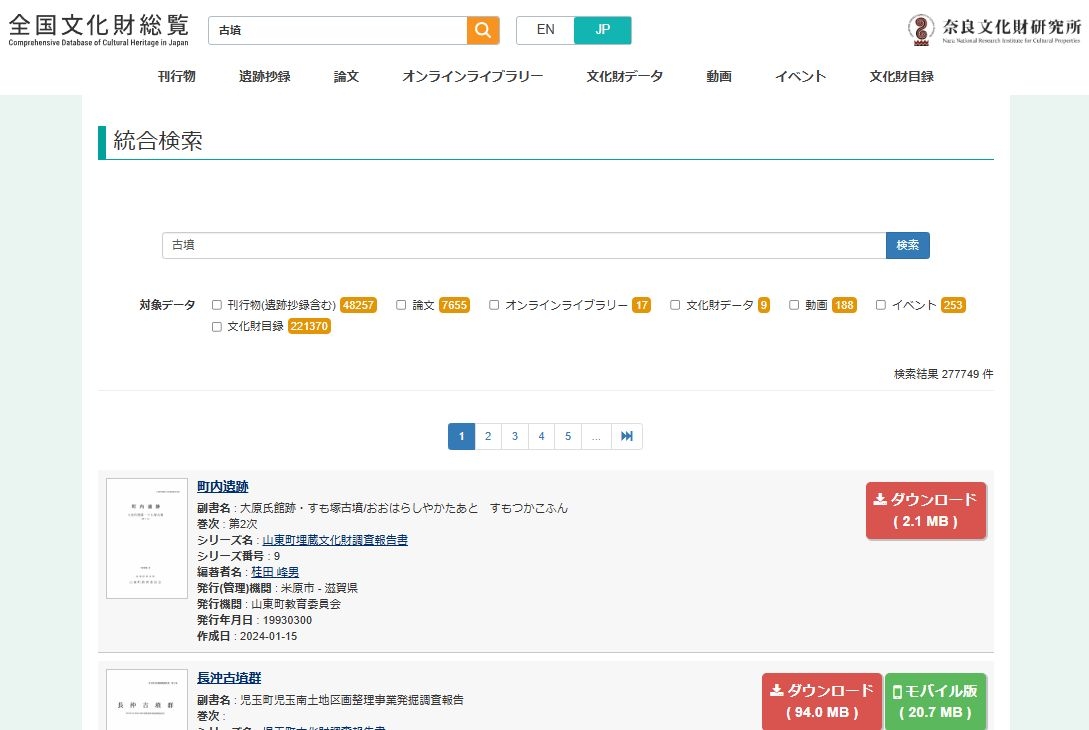This screenshot has width=1089, height=730.
Task: Click the orange magnifying glass search icon
Action: click(482, 30)
